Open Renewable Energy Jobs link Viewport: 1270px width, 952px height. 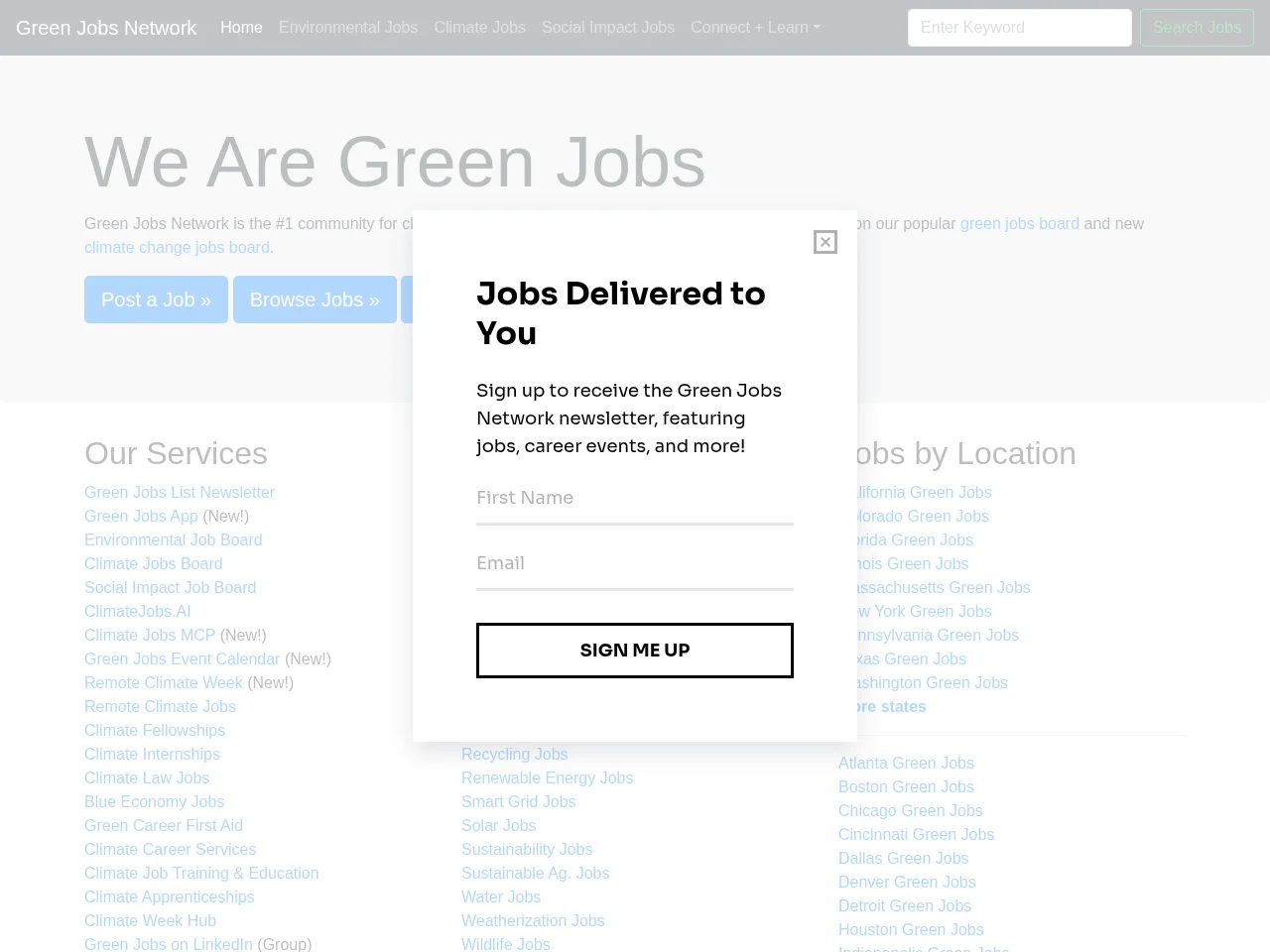pyautogui.click(x=547, y=777)
